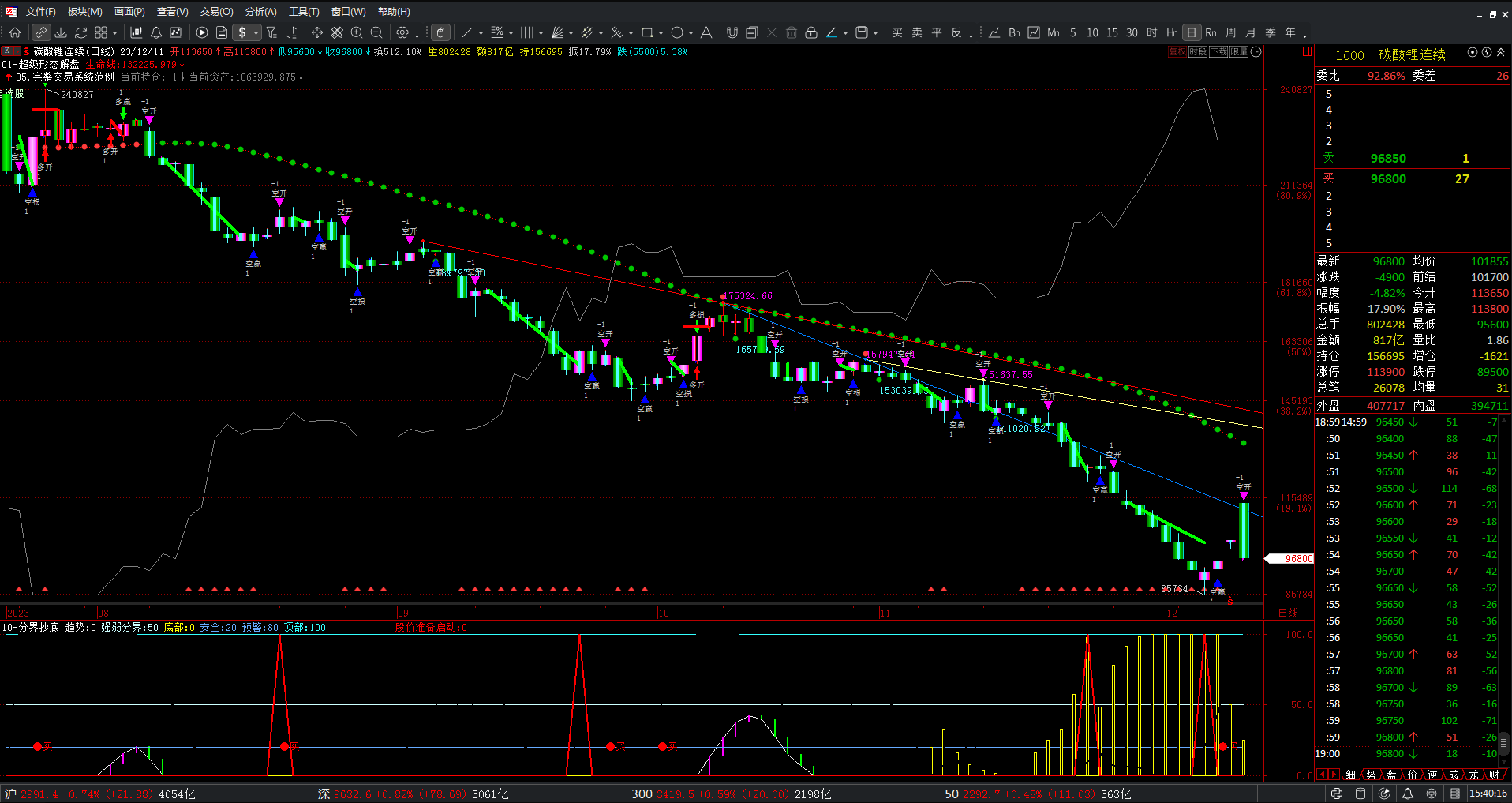
Task: Click the 卖 sell button
Action: pos(917,32)
